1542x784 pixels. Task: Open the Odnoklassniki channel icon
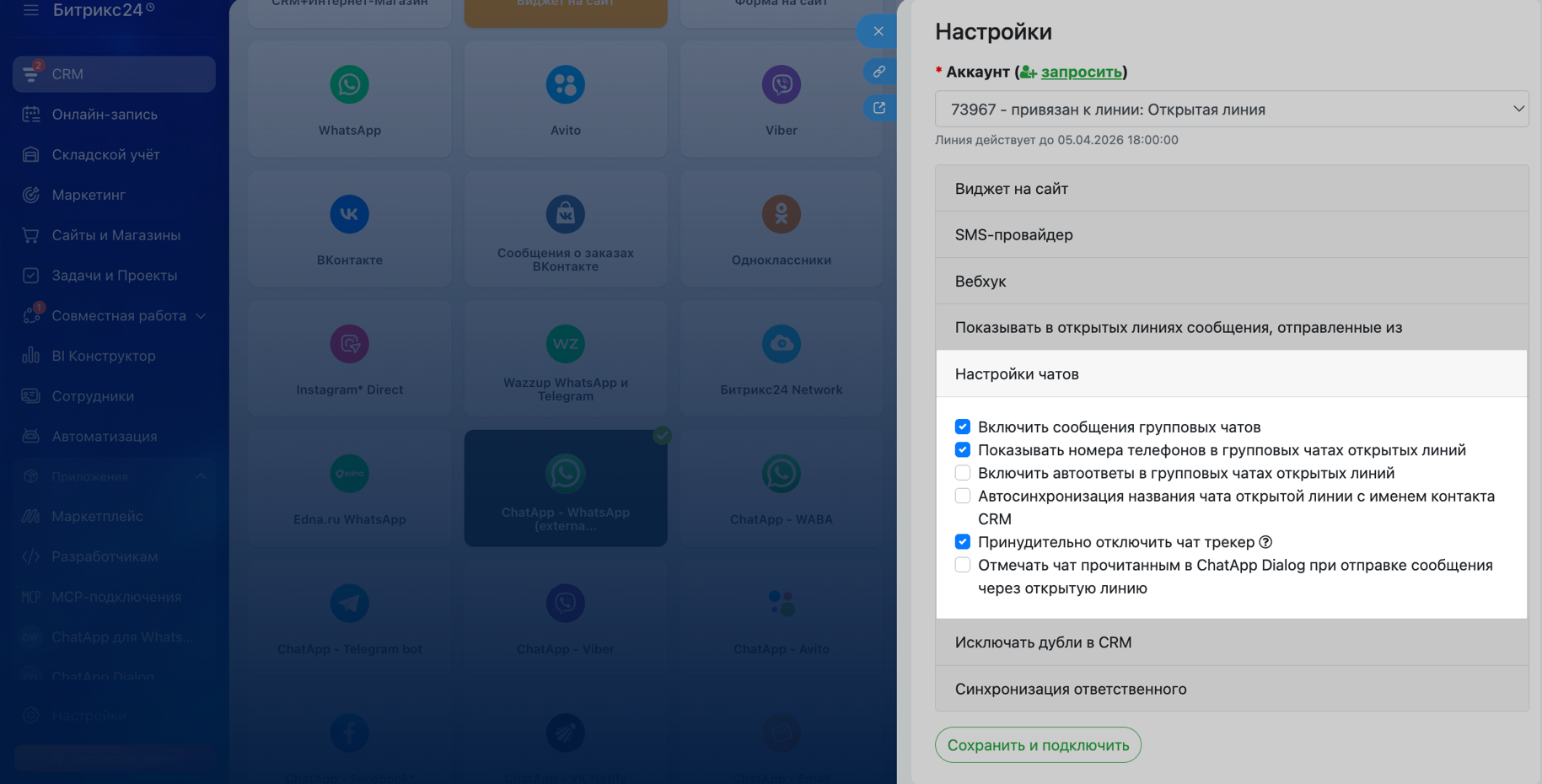pyautogui.click(x=781, y=215)
